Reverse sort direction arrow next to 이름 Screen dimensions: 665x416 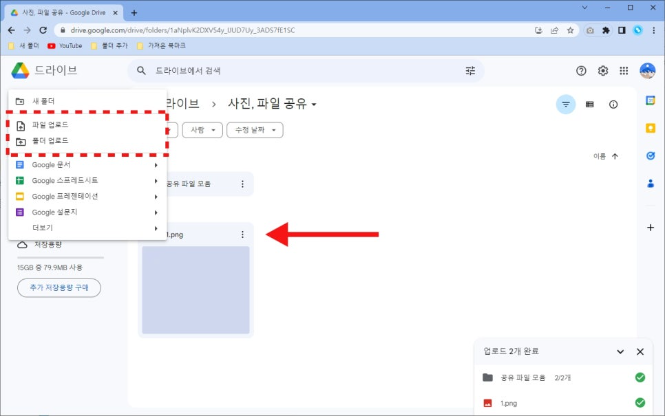(615, 156)
